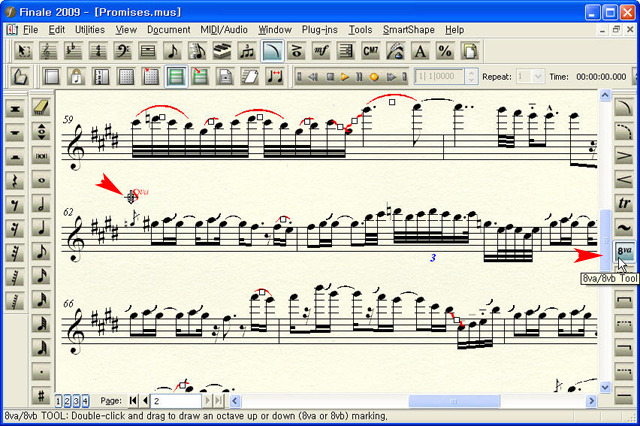The image size is (640, 426).
Task: Select the Articulation tool
Action: [296, 51]
